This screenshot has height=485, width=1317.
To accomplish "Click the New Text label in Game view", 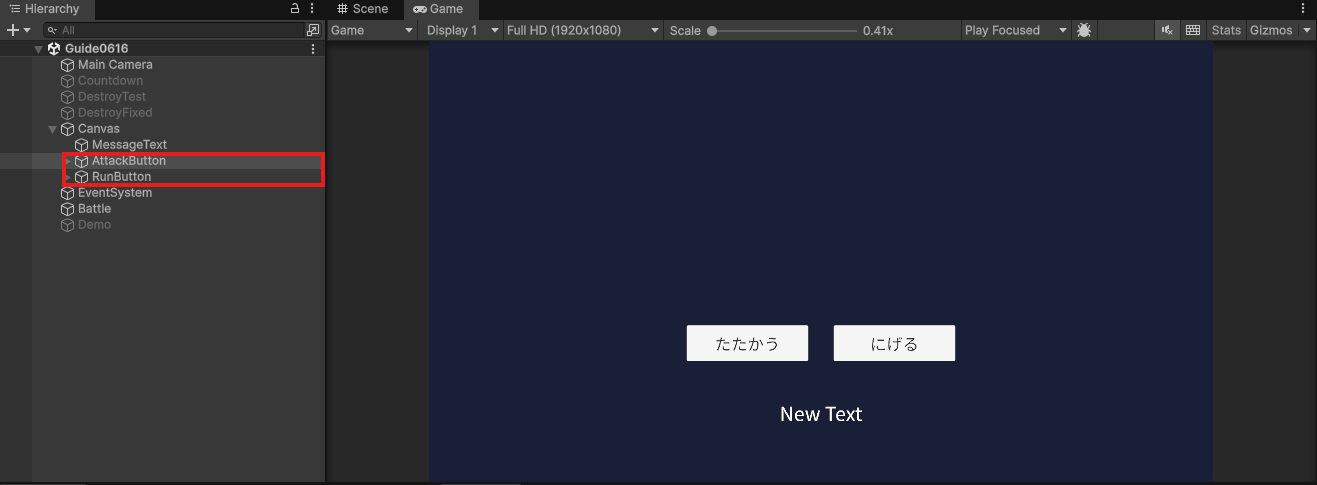I will pyautogui.click(x=821, y=414).
